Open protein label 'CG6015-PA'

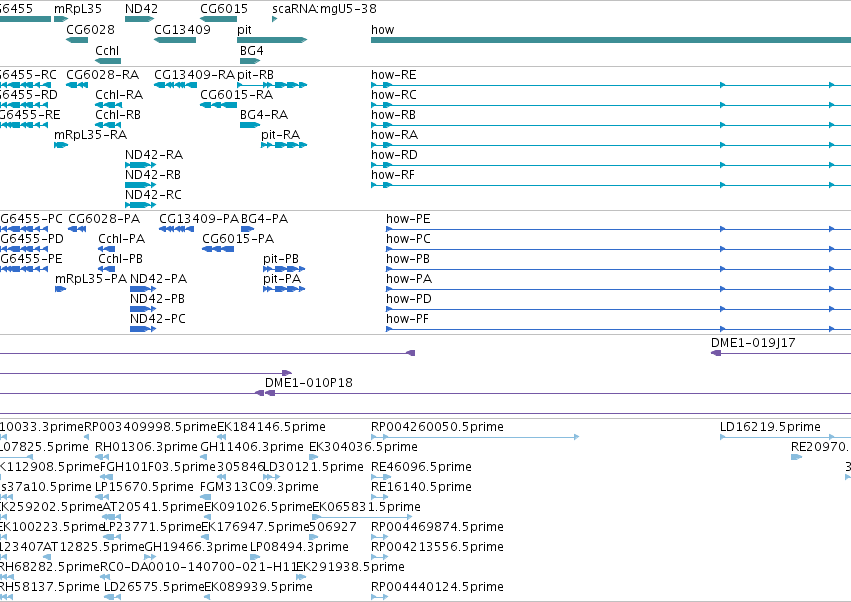click(238, 239)
